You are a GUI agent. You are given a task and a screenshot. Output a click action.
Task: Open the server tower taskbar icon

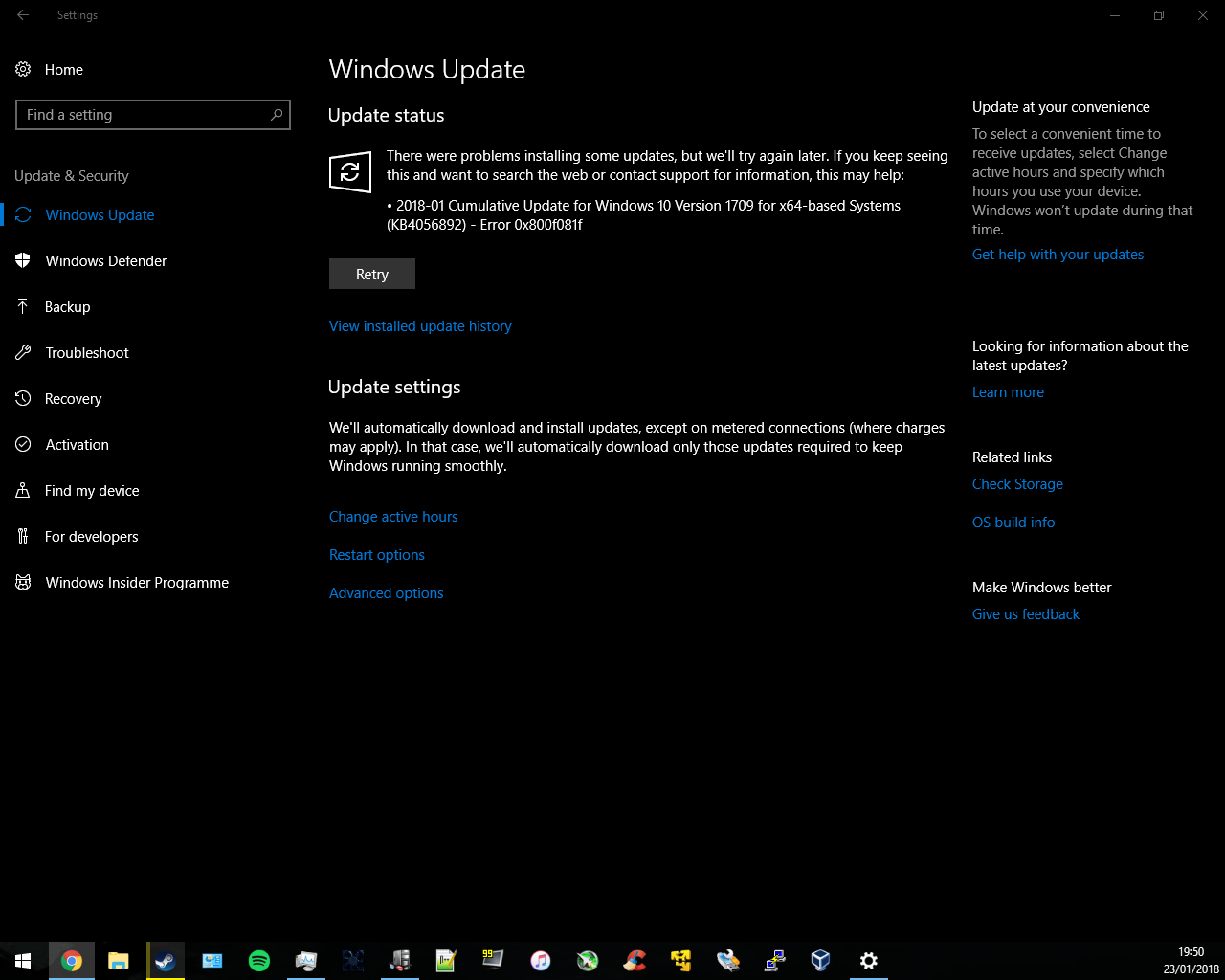[399, 961]
